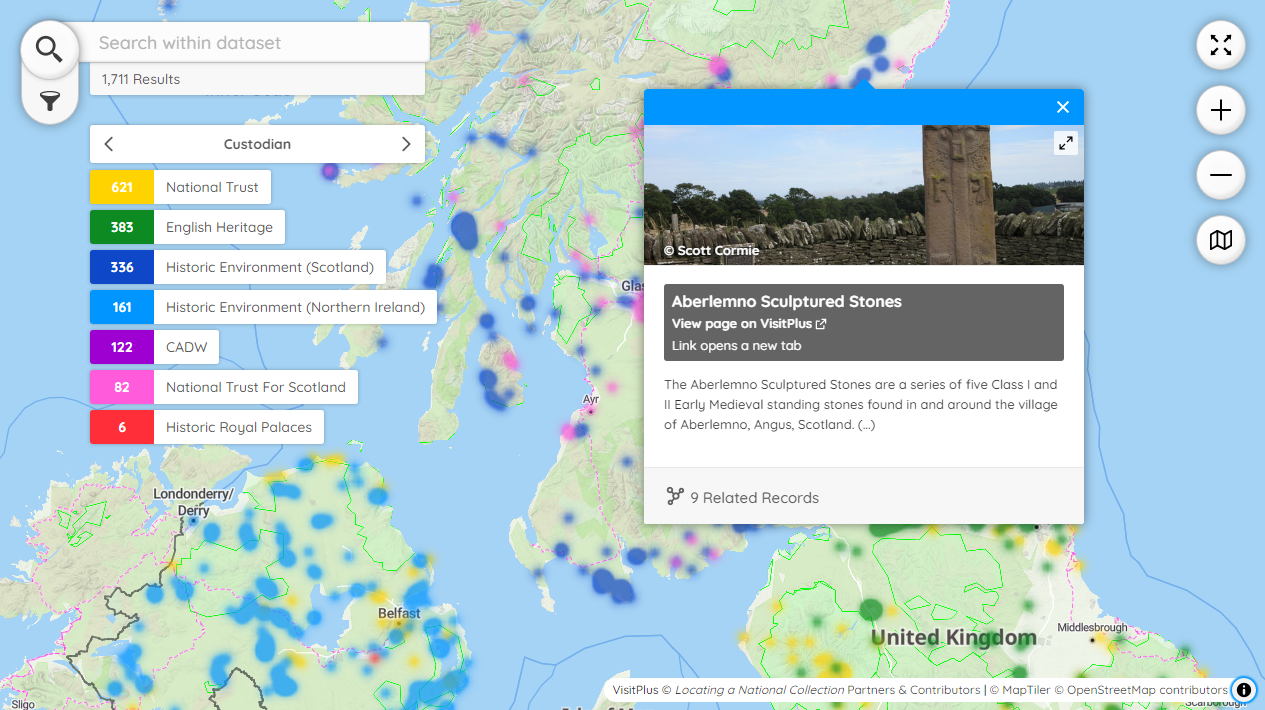Toggle National Trust For Scotland filter
Viewport: 1265px width, 710px height.
224,387
